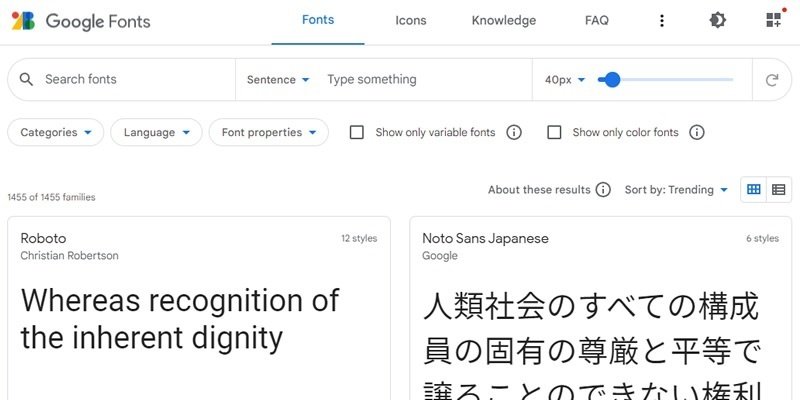This screenshot has height=400, width=800.
Task: Open the selected families grid-plus icon
Action: point(774,20)
